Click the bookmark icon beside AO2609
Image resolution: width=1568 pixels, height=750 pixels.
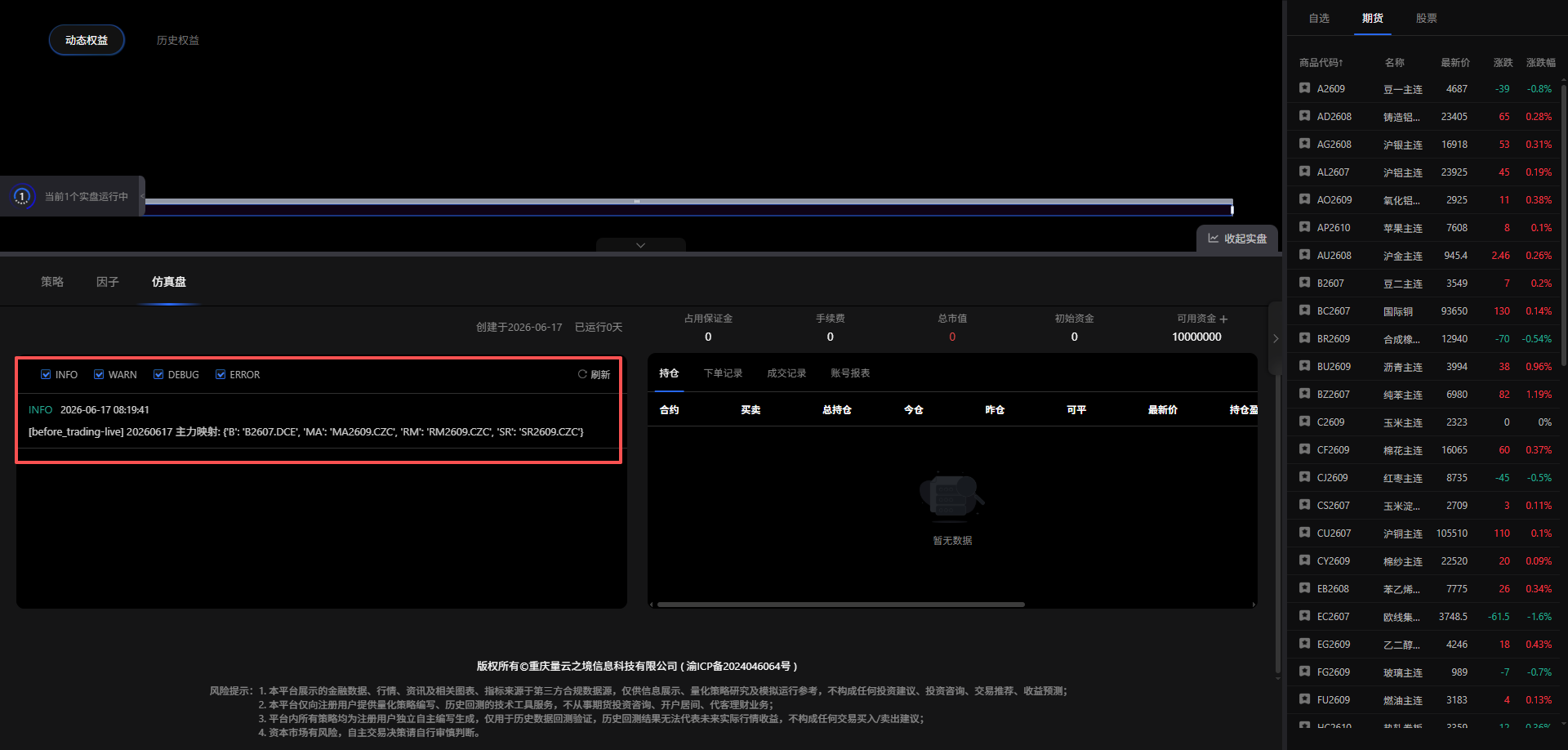(1304, 199)
